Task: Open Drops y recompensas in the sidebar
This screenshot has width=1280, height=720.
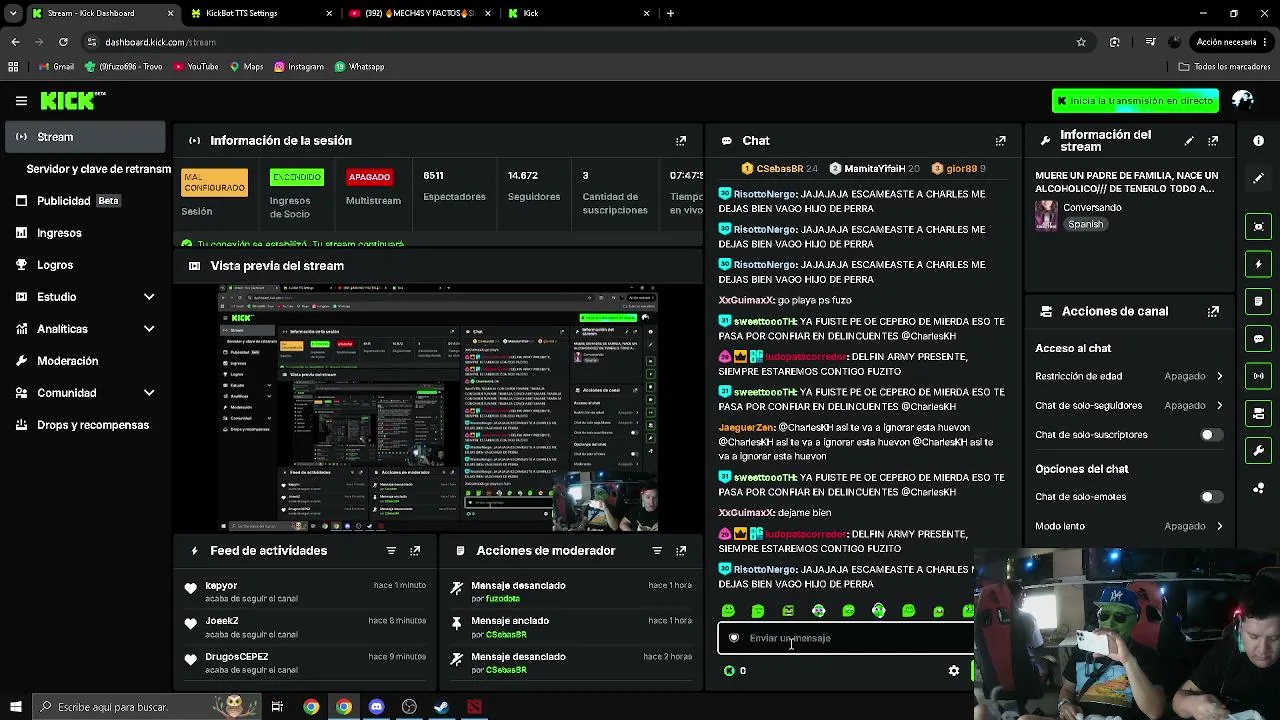Action: [85, 425]
